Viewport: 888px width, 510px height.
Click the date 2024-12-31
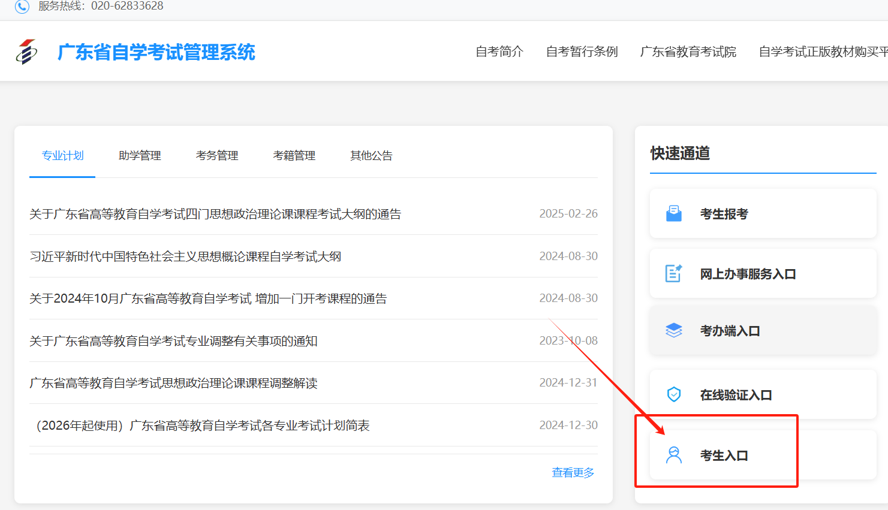pos(568,383)
